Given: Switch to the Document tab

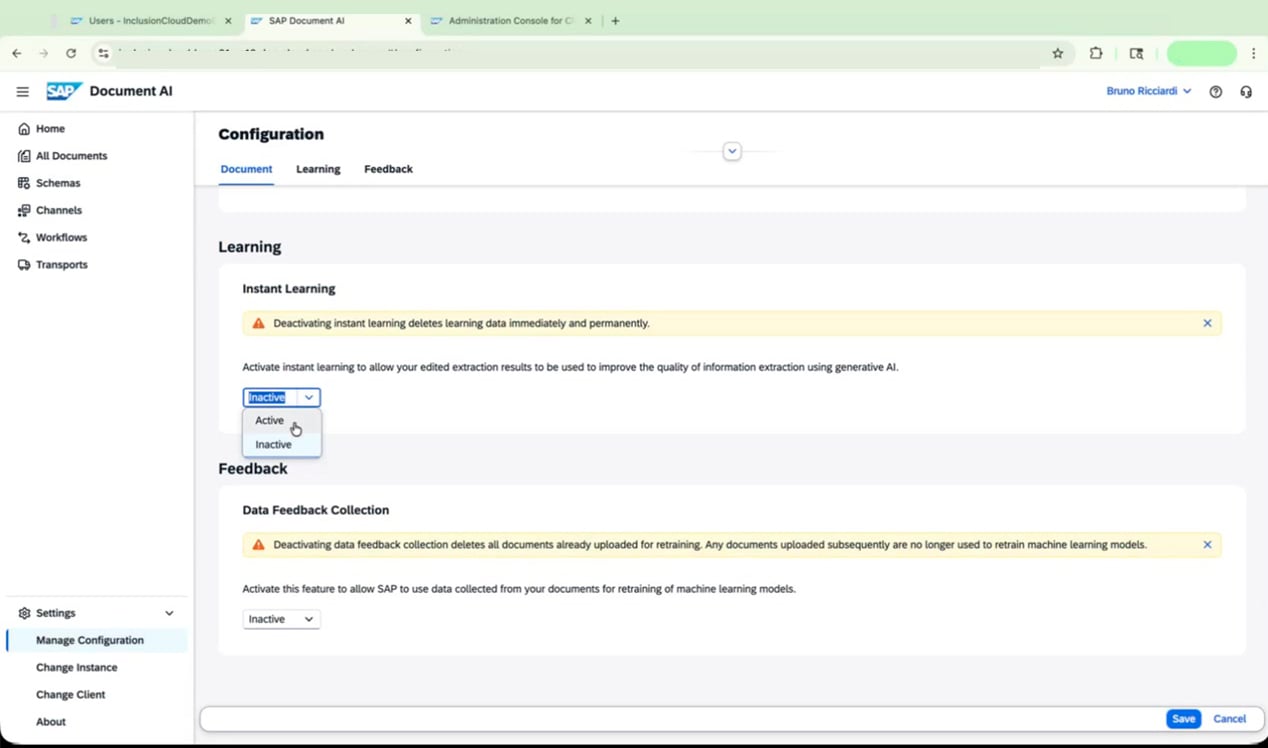Looking at the screenshot, I should point(246,169).
